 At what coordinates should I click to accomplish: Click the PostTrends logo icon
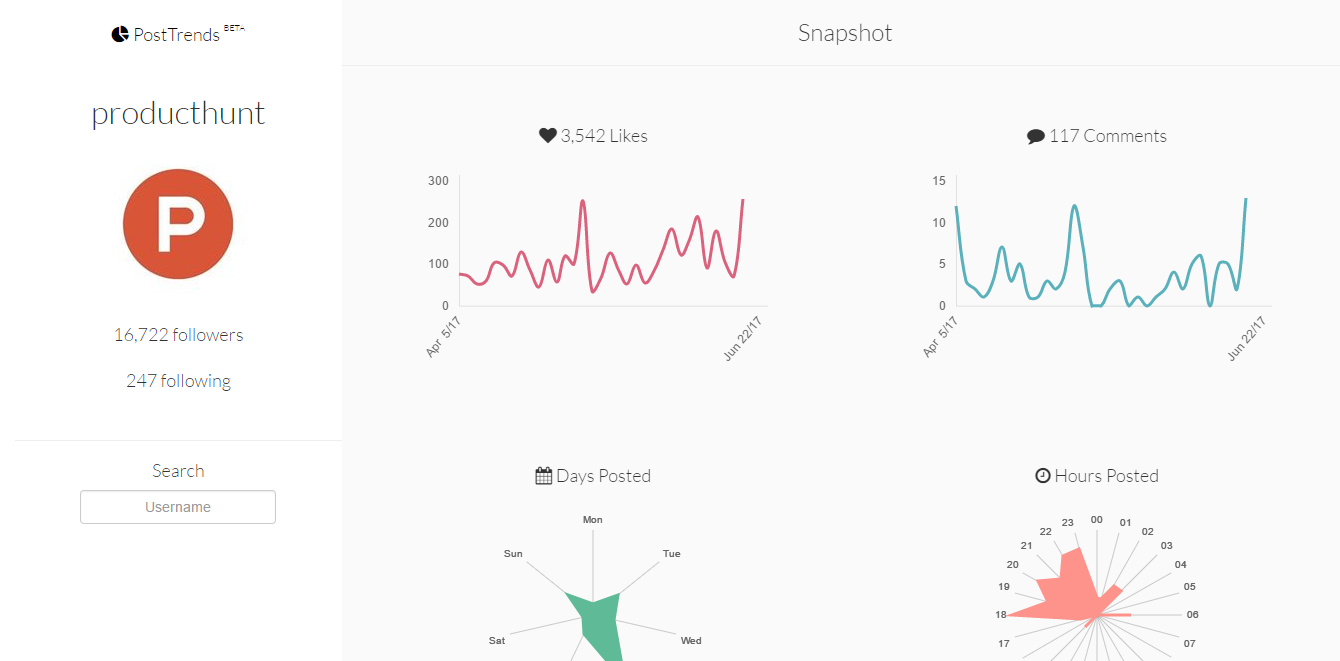point(119,33)
